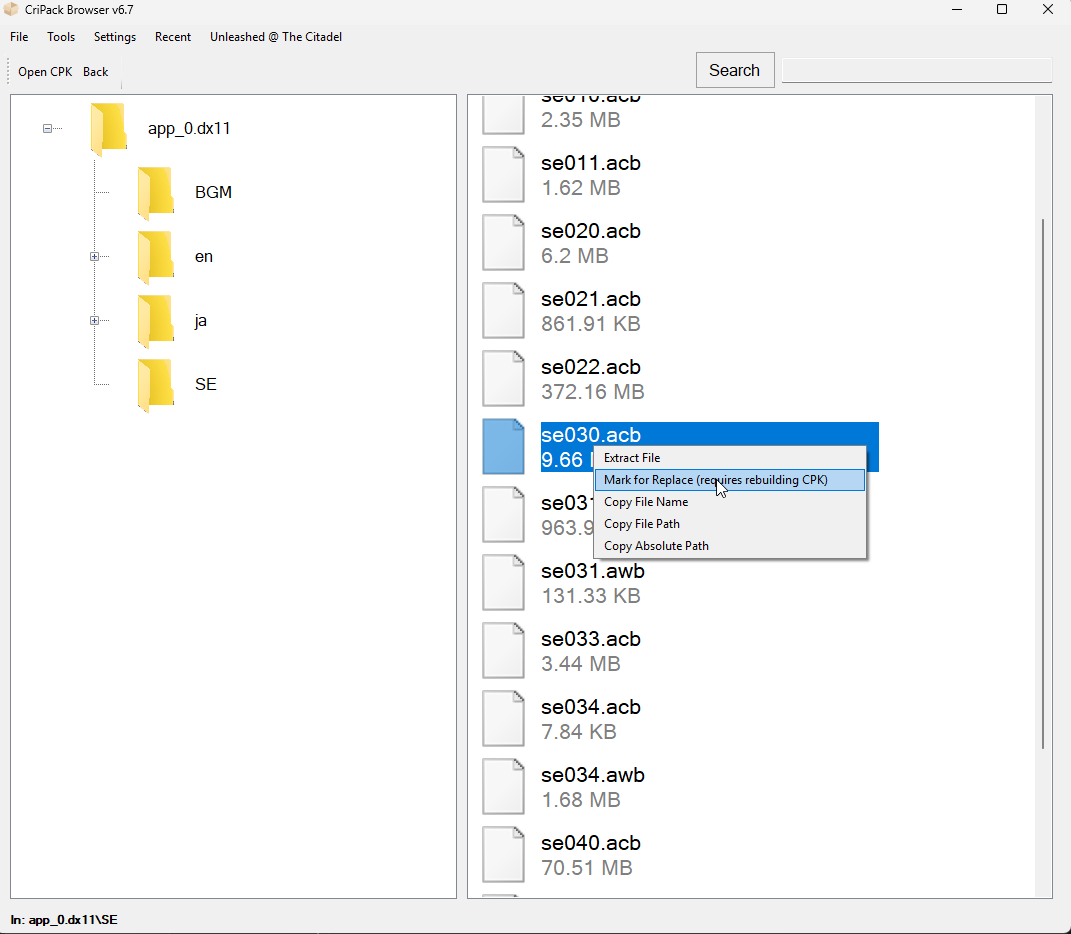Click the se011.acb file icon

[x=503, y=175]
